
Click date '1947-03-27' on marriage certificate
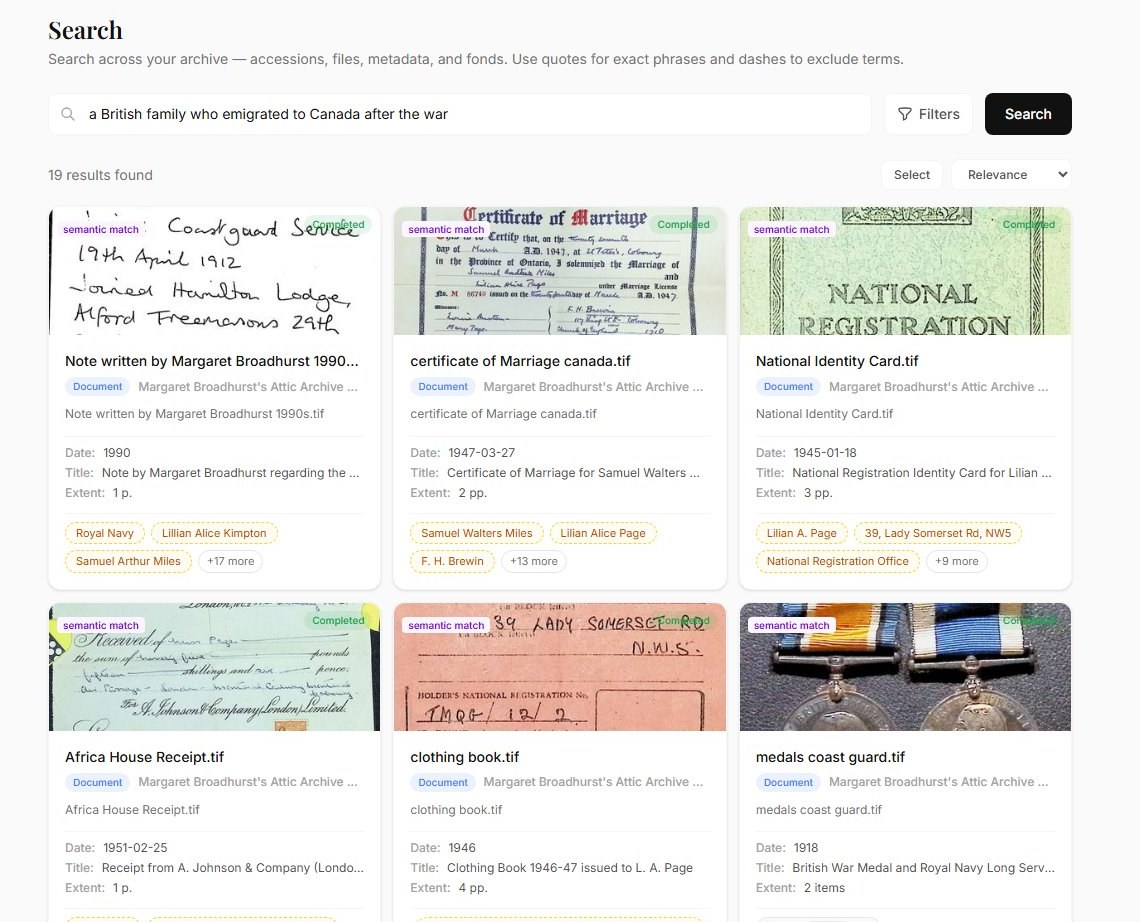point(481,452)
